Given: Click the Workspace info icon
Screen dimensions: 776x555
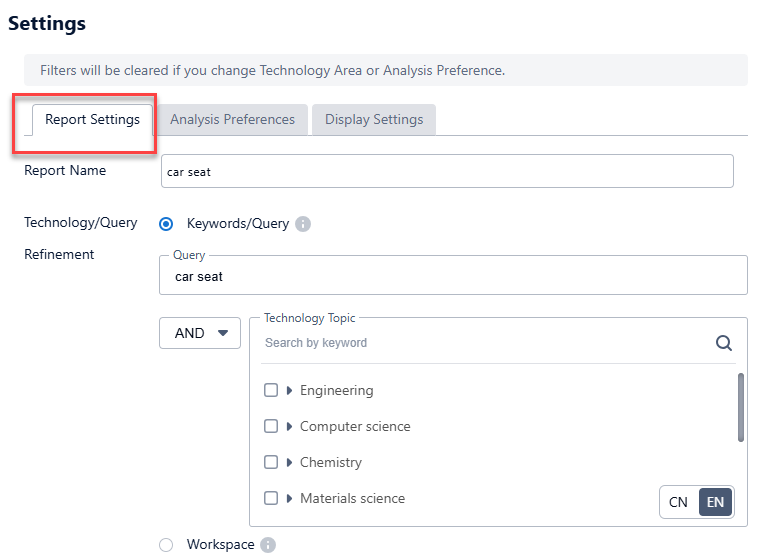Looking at the screenshot, I should [268, 545].
